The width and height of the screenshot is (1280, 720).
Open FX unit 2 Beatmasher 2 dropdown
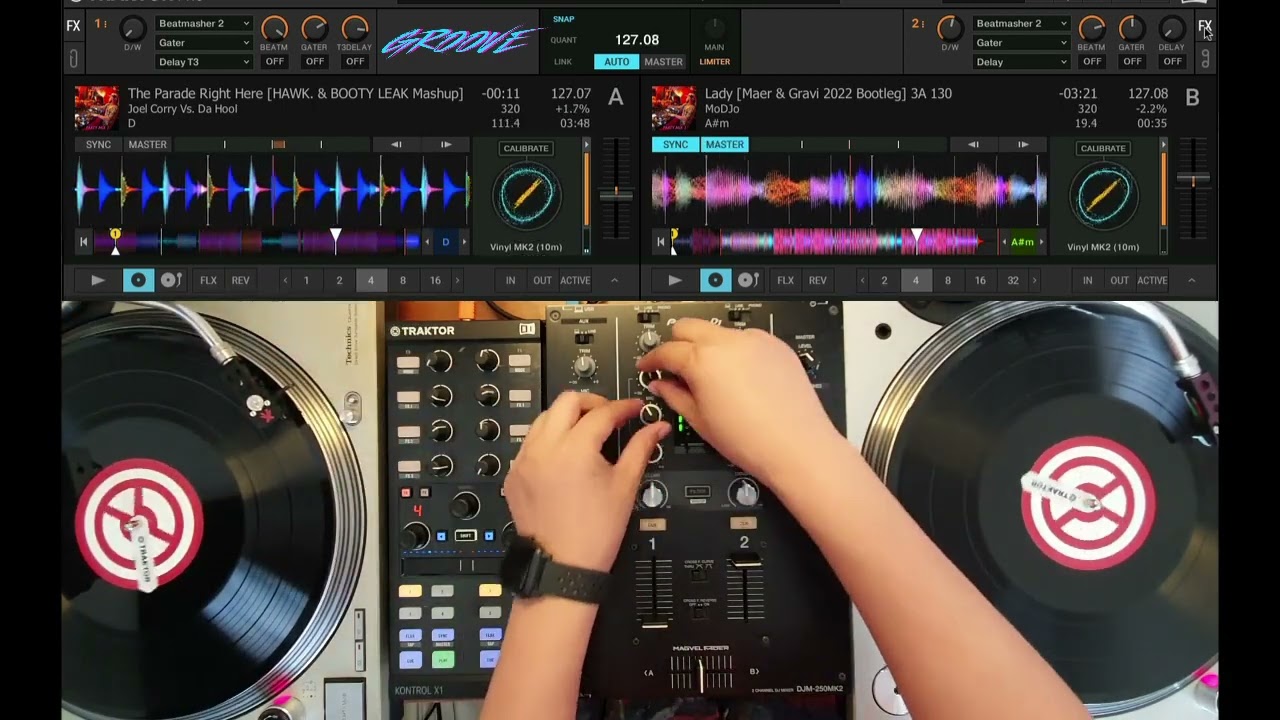pos(1022,23)
